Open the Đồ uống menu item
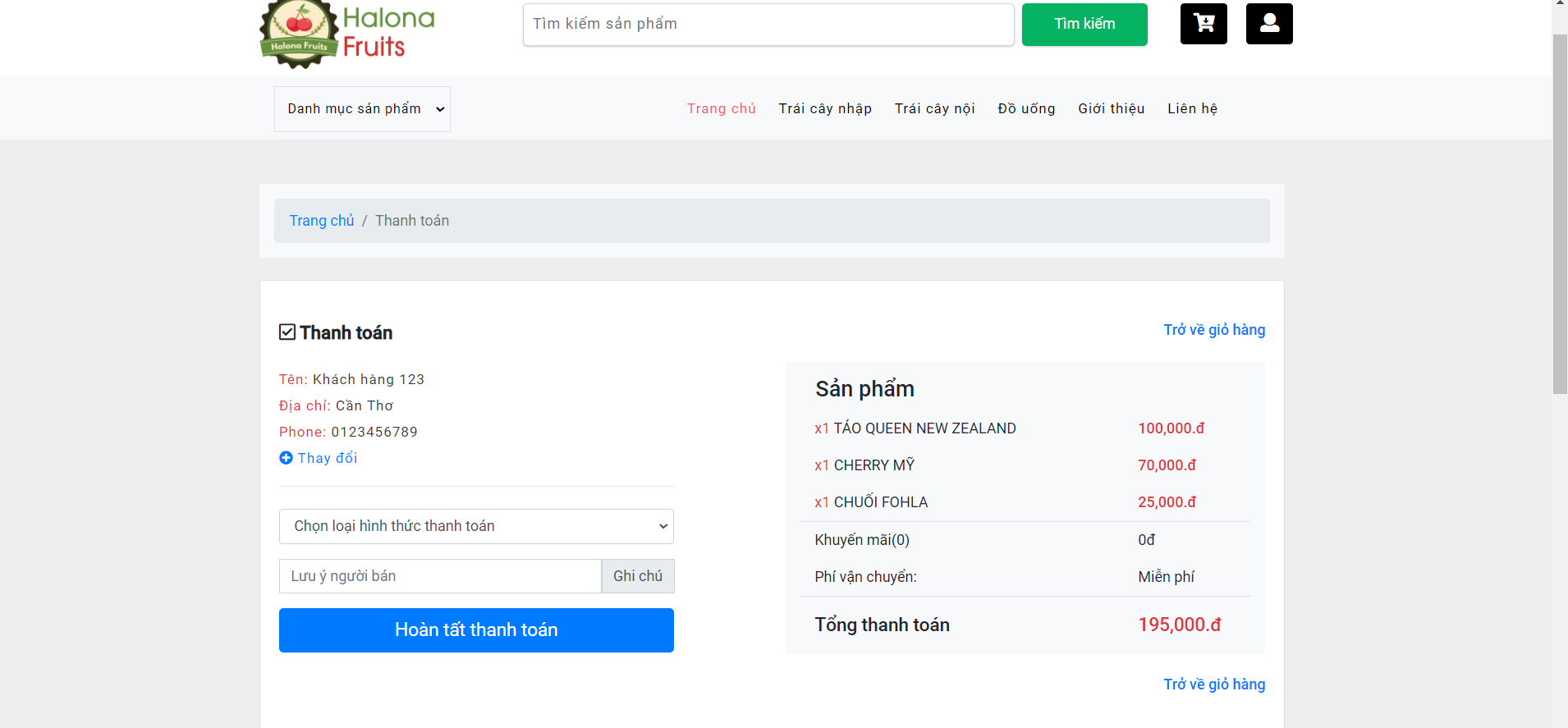Viewport: 1568px width, 728px height. coord(1026,108)
